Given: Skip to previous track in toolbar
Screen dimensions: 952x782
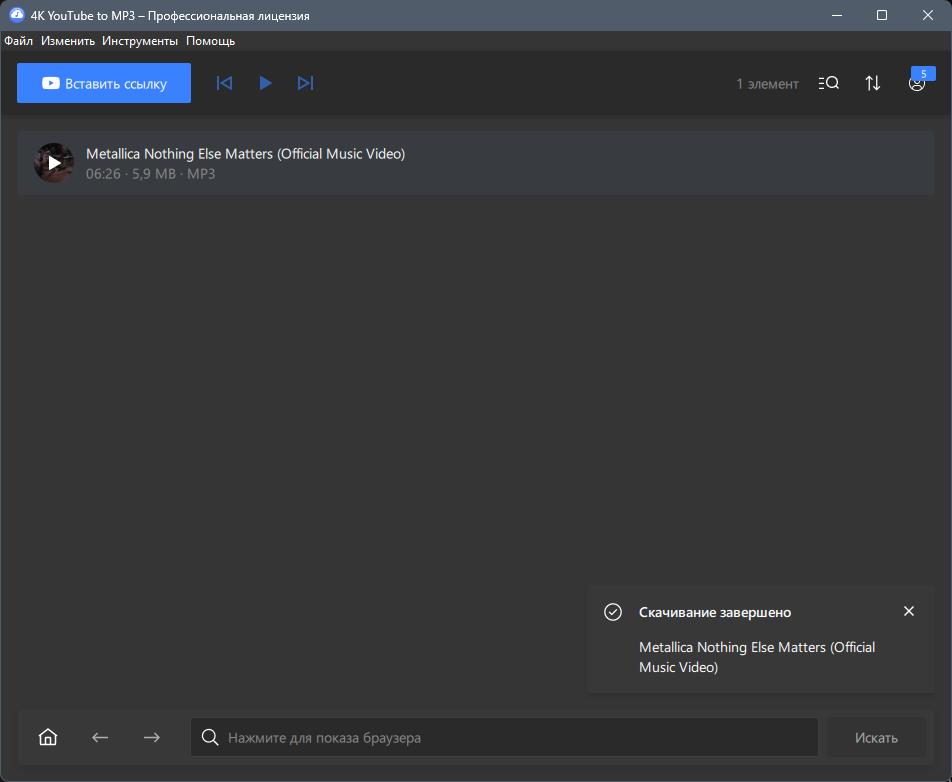Looking at the screenshot, I should click(x=224, y=83).
